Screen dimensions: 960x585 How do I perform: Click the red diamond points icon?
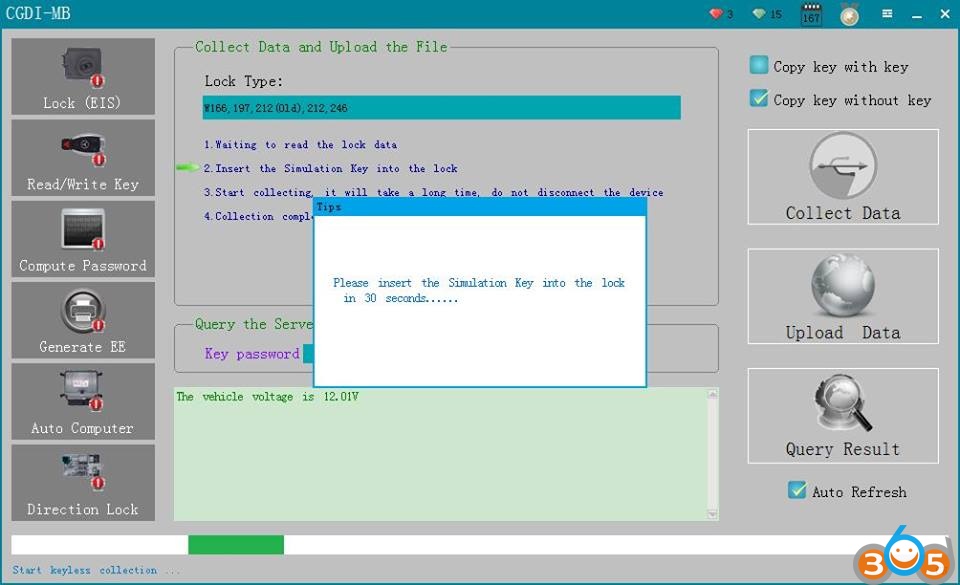[x=715, y=14]
